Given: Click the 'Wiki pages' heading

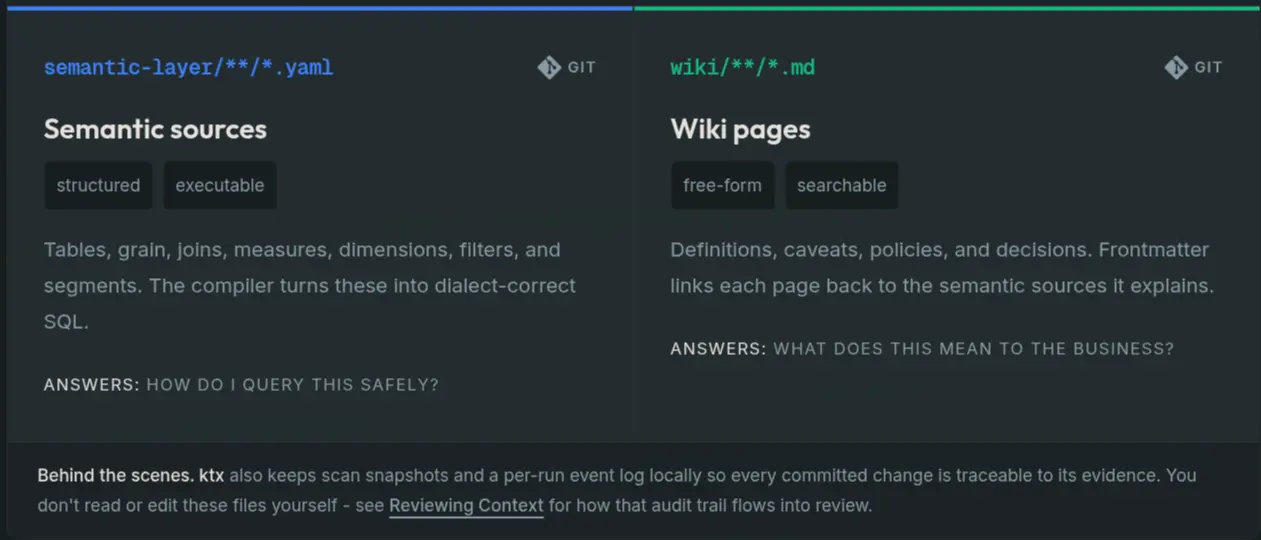Looking at the screenshot, I should click(740, 129).
